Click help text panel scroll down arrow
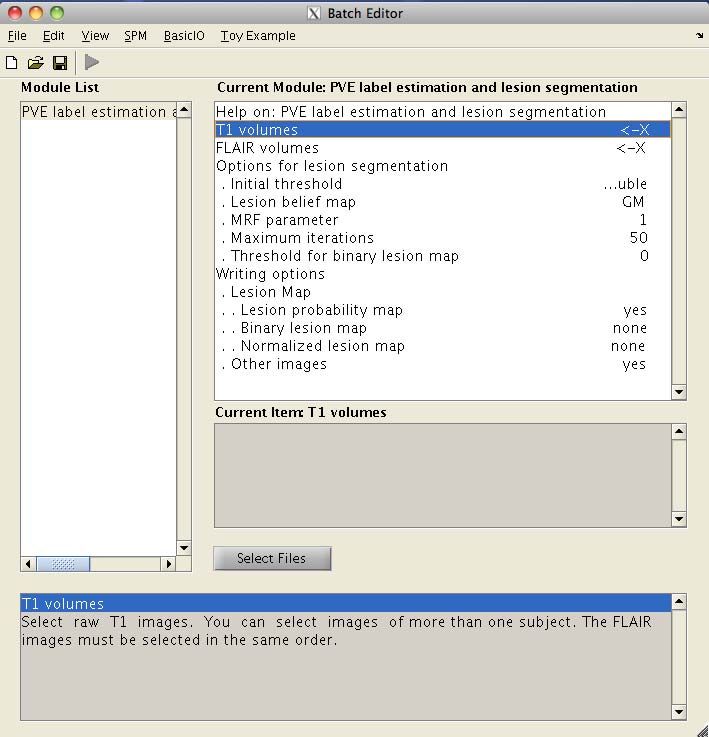The height and width of the screenshot is (737, 709). [x=679, y=712]
